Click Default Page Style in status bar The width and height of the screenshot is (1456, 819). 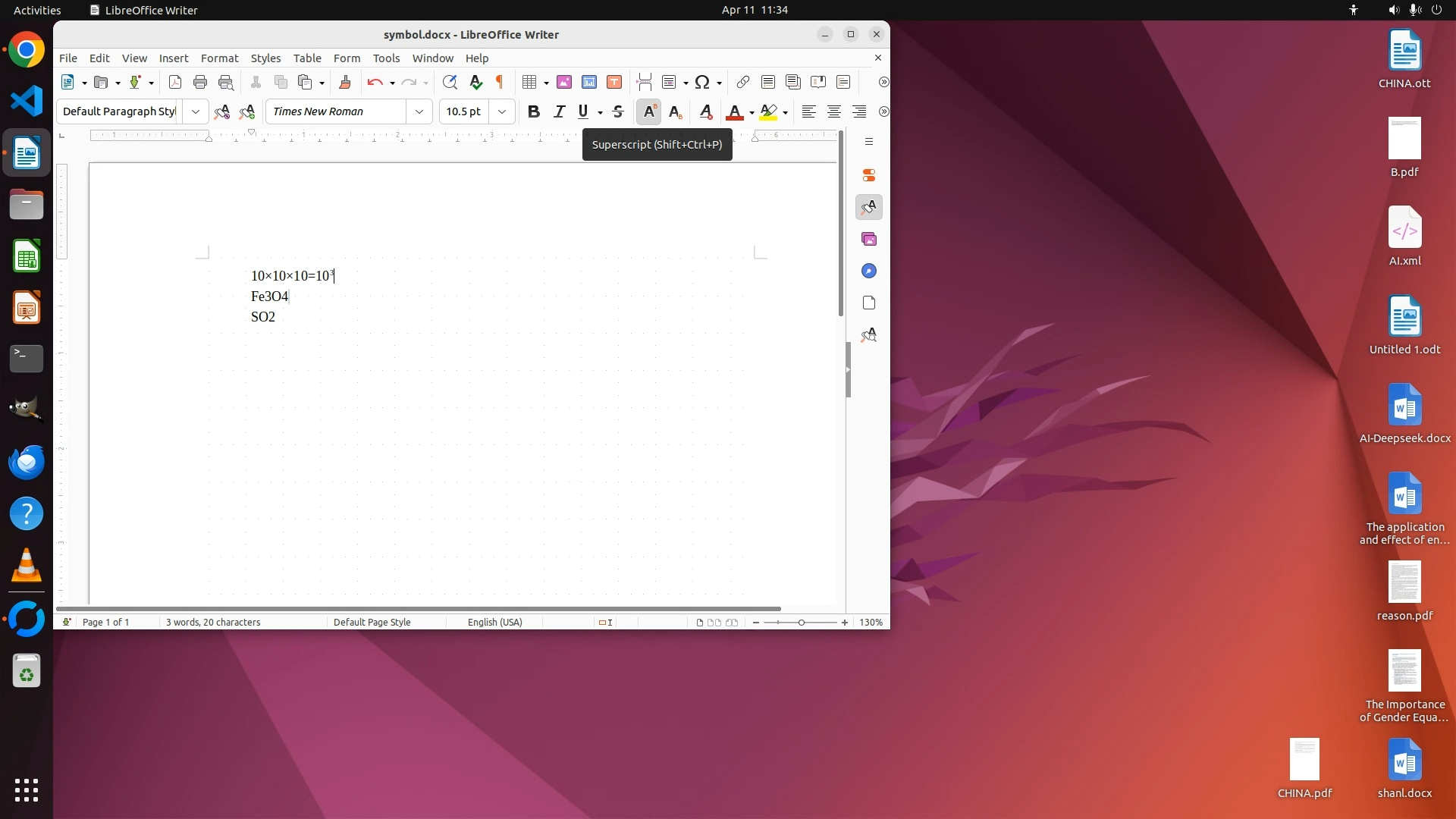tap(372, 622)
